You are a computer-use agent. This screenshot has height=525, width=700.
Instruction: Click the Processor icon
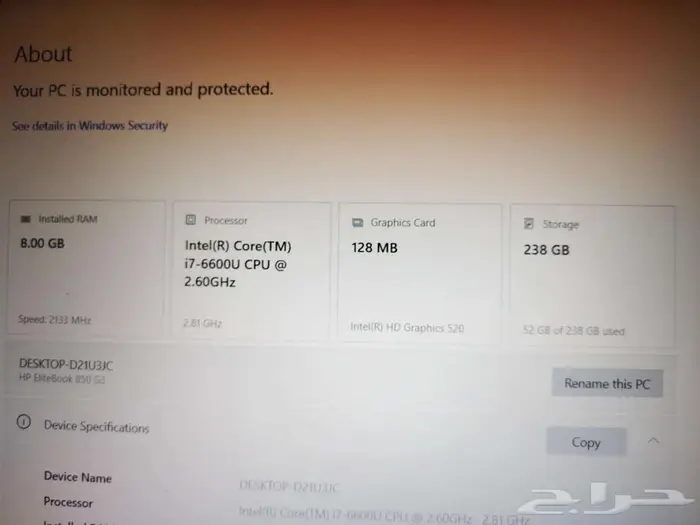click(191, 220)
